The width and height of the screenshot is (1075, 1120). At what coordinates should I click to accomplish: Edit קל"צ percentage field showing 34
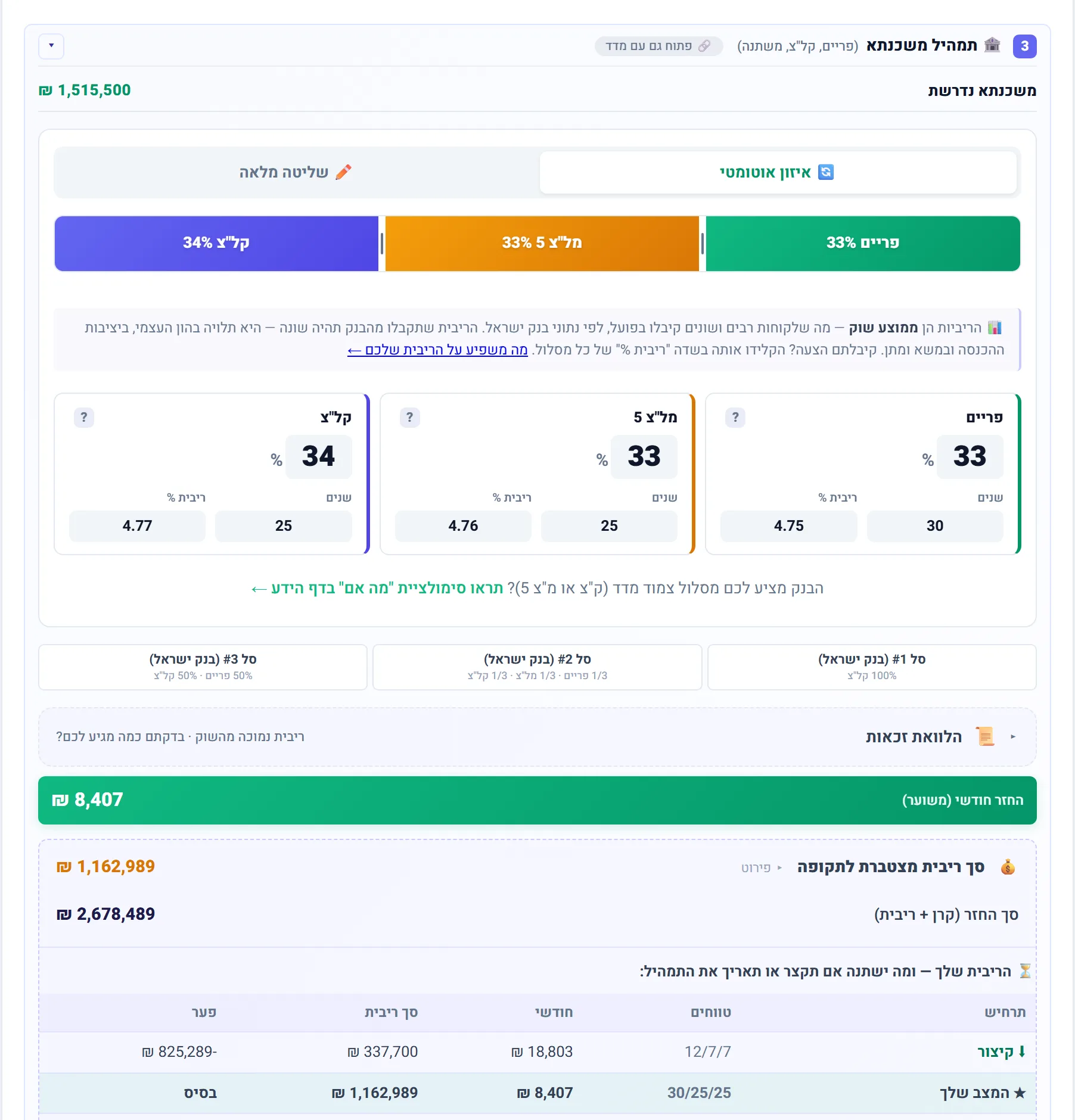tap(319, 457)
